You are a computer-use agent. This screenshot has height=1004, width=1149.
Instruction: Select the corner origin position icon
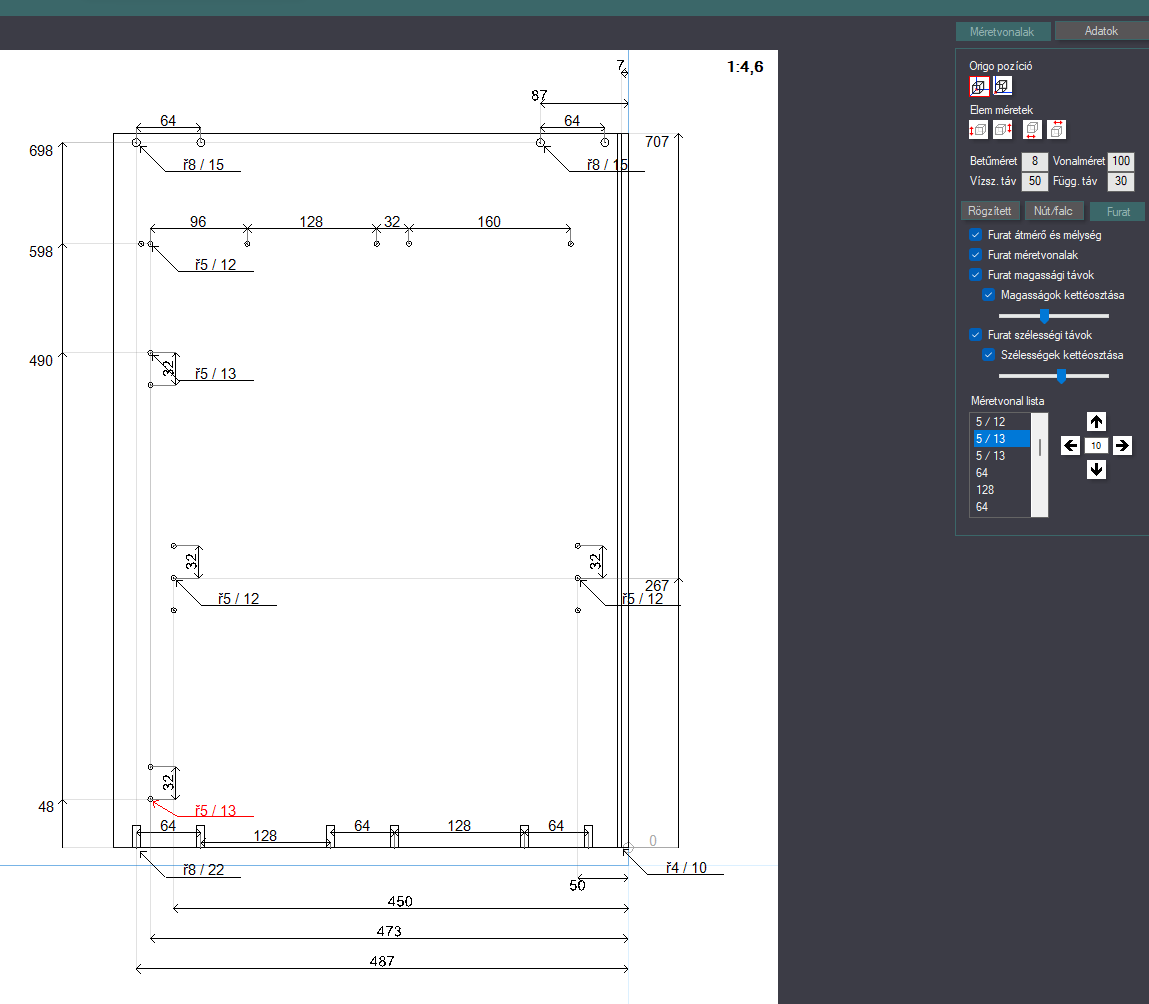(x=1002, y=86)
